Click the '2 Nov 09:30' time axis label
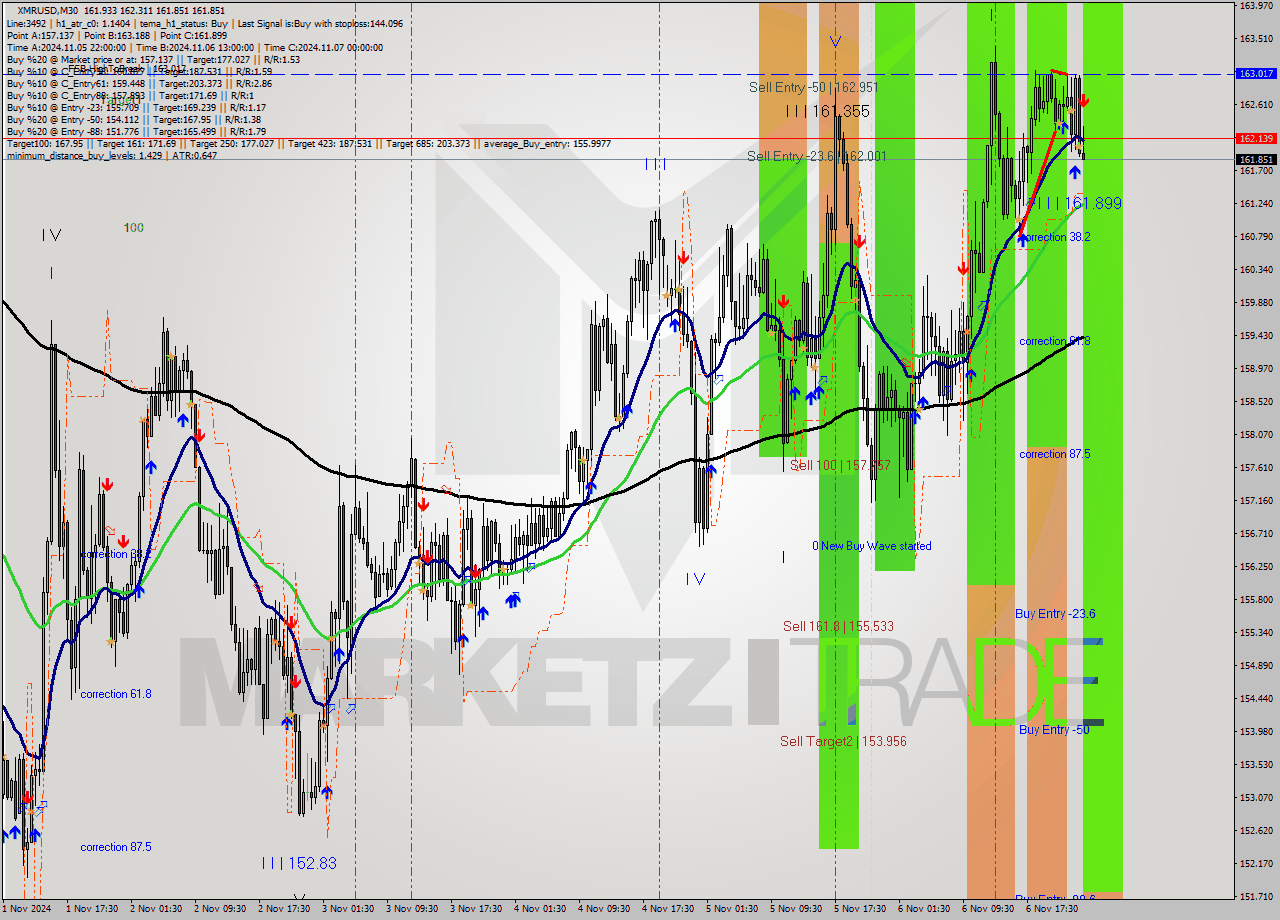The image size is (1280, 920). click(219, 909)
